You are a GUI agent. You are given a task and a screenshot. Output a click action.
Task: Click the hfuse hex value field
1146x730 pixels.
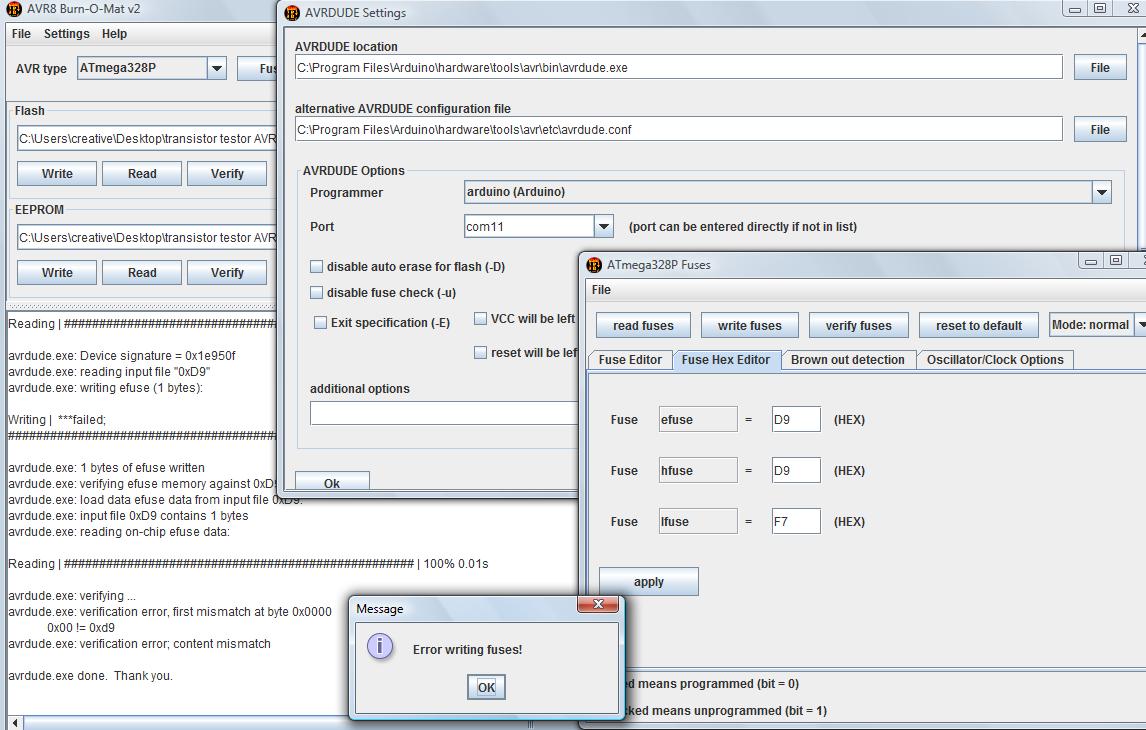point(796,471)
